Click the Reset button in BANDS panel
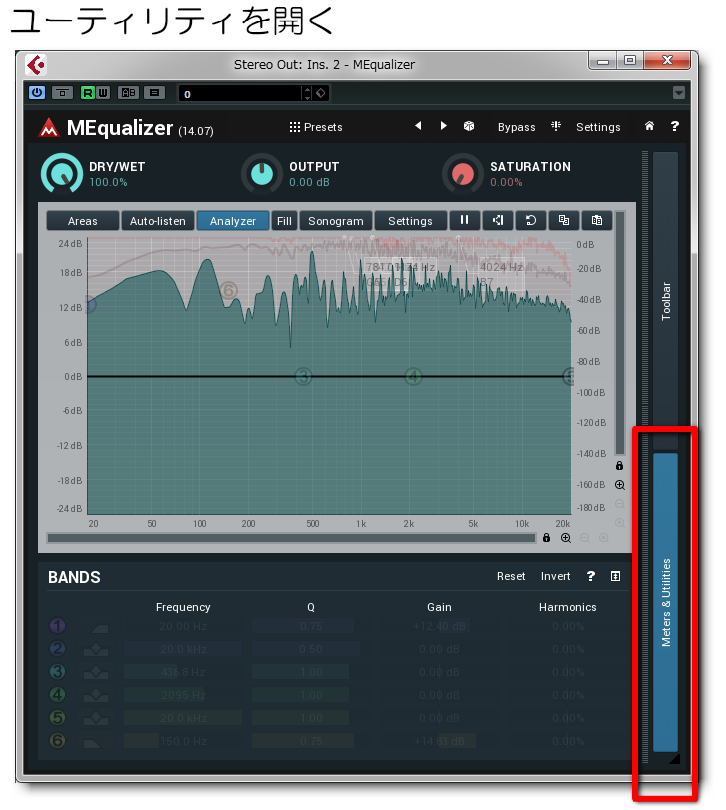 511,576
